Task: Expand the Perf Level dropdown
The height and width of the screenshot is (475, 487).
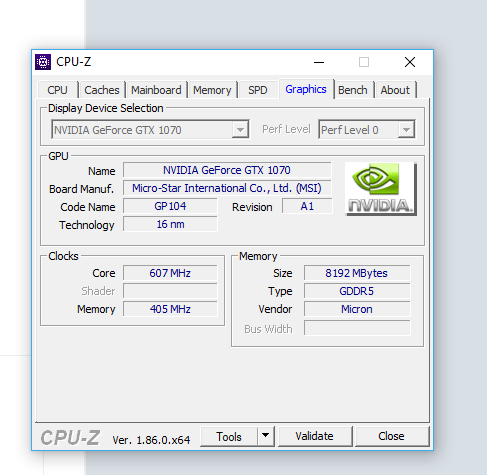Action: [406, 129]
